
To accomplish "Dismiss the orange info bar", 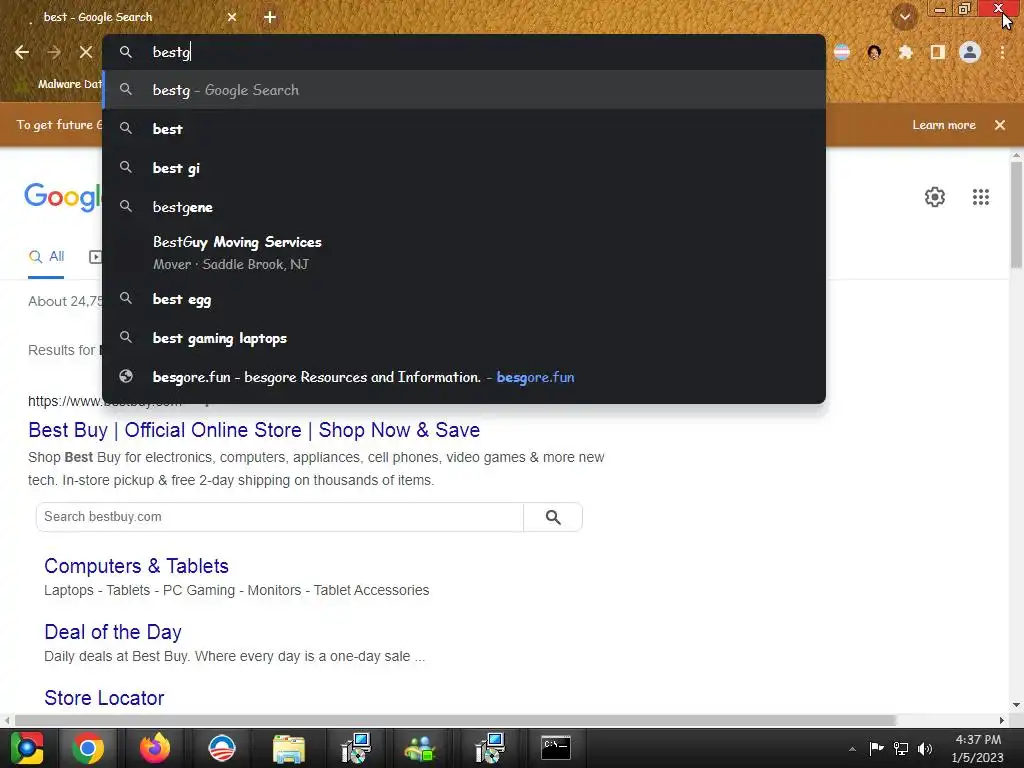I will point(1000,125).
